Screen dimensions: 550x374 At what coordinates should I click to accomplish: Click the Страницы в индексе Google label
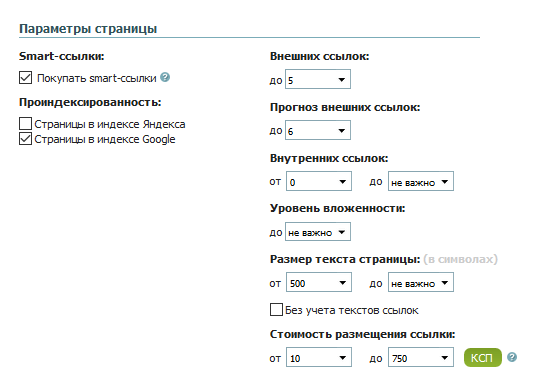tap(105, 139)
